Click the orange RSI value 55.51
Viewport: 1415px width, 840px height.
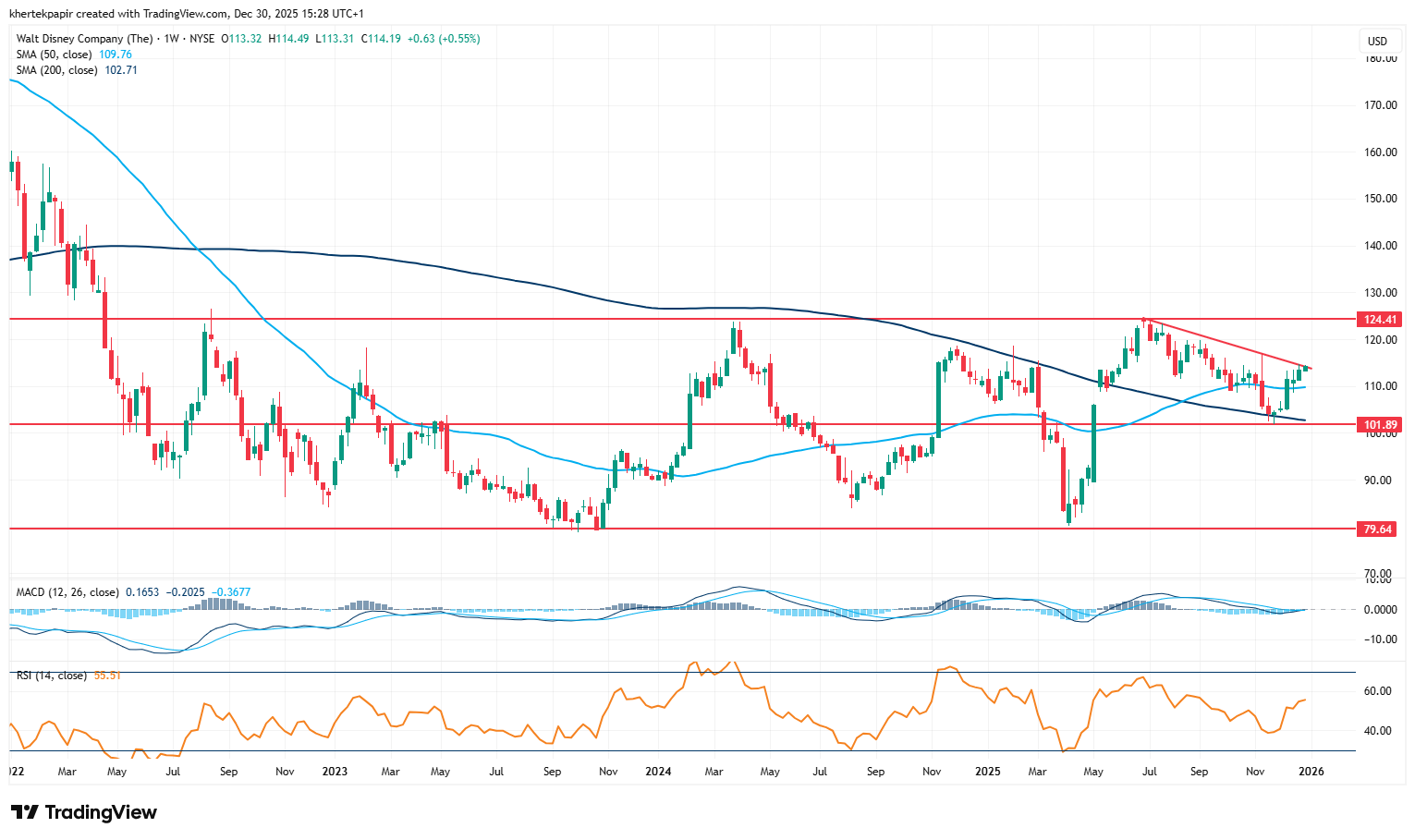click(107, 676)
